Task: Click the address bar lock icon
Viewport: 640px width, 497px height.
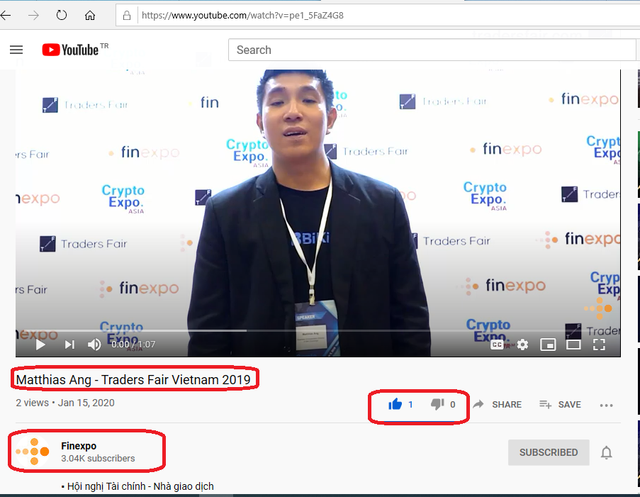Action: click(127, 16)
